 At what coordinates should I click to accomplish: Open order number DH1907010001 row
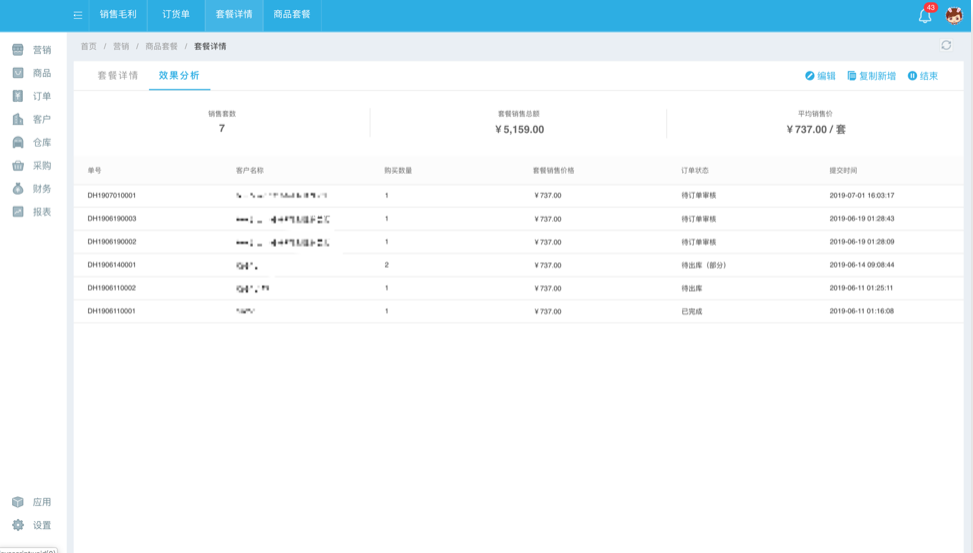click(112, 196)
